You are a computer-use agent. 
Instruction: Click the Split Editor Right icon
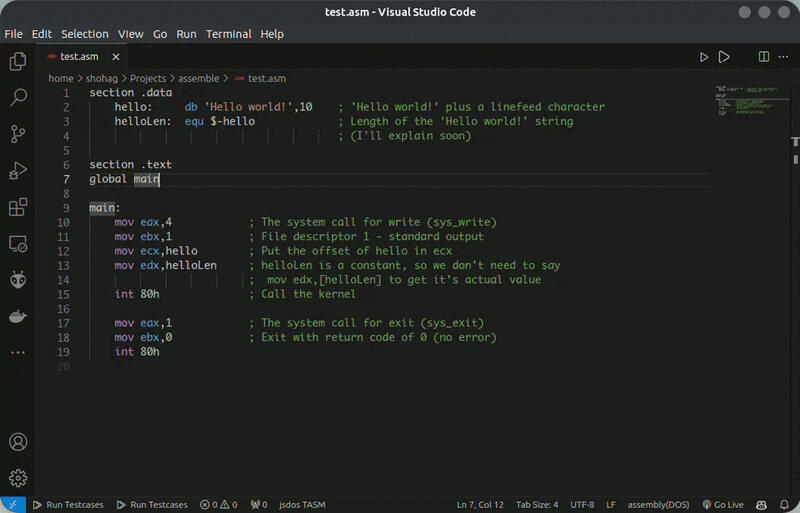point(763,58)
